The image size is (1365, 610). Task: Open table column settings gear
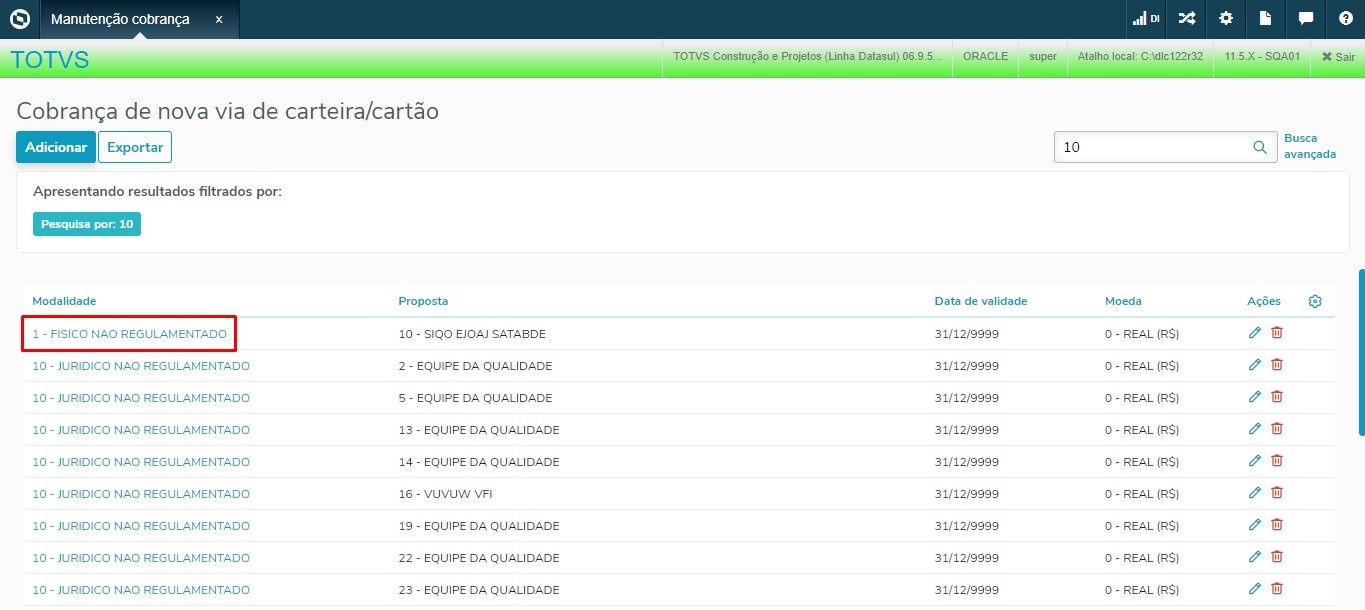(1315, 301)
